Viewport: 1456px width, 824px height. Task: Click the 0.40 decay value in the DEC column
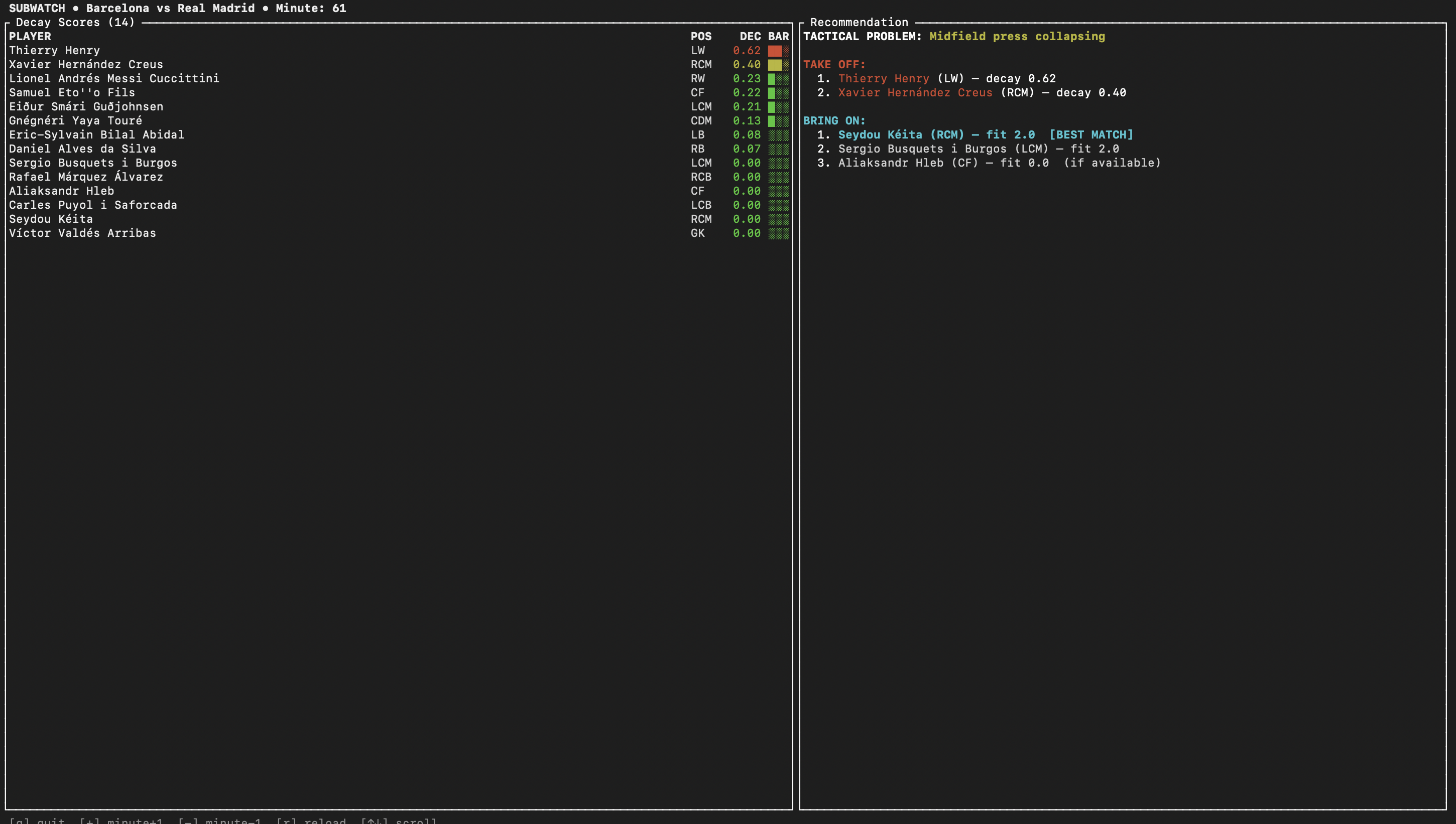coord(747,65)
